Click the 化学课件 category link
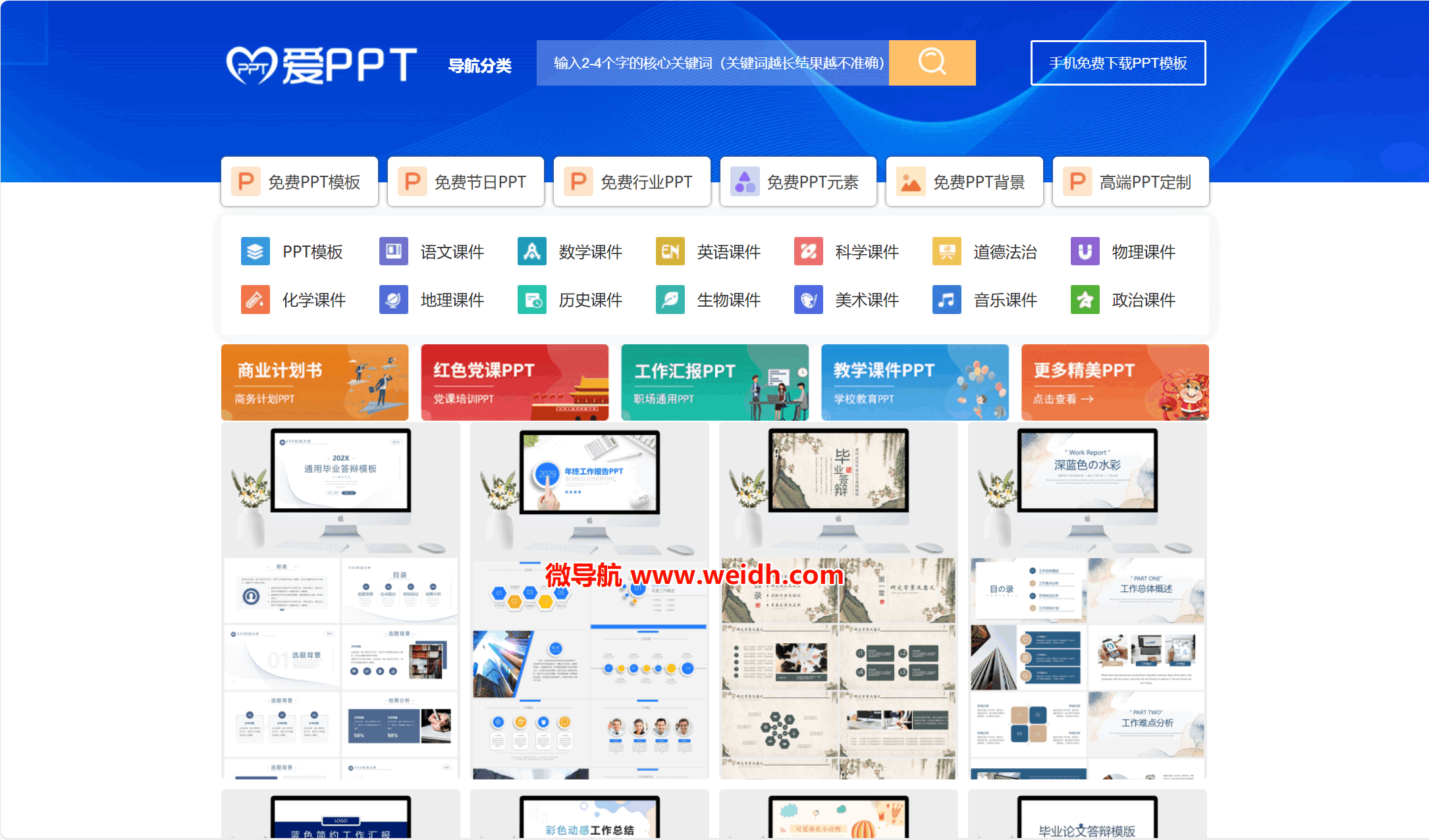 (314, 300)
